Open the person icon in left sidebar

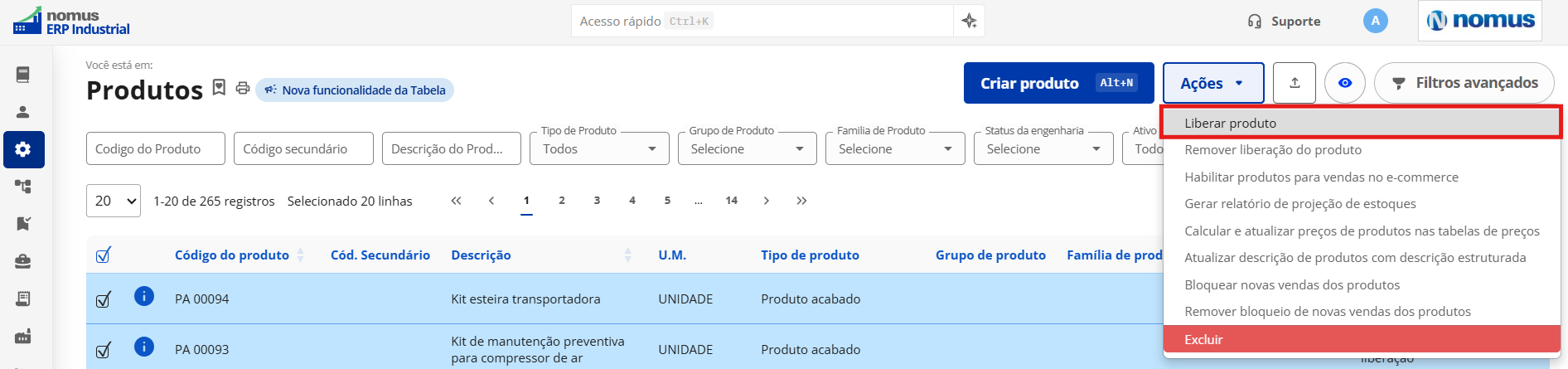click(x=23, y=112)
